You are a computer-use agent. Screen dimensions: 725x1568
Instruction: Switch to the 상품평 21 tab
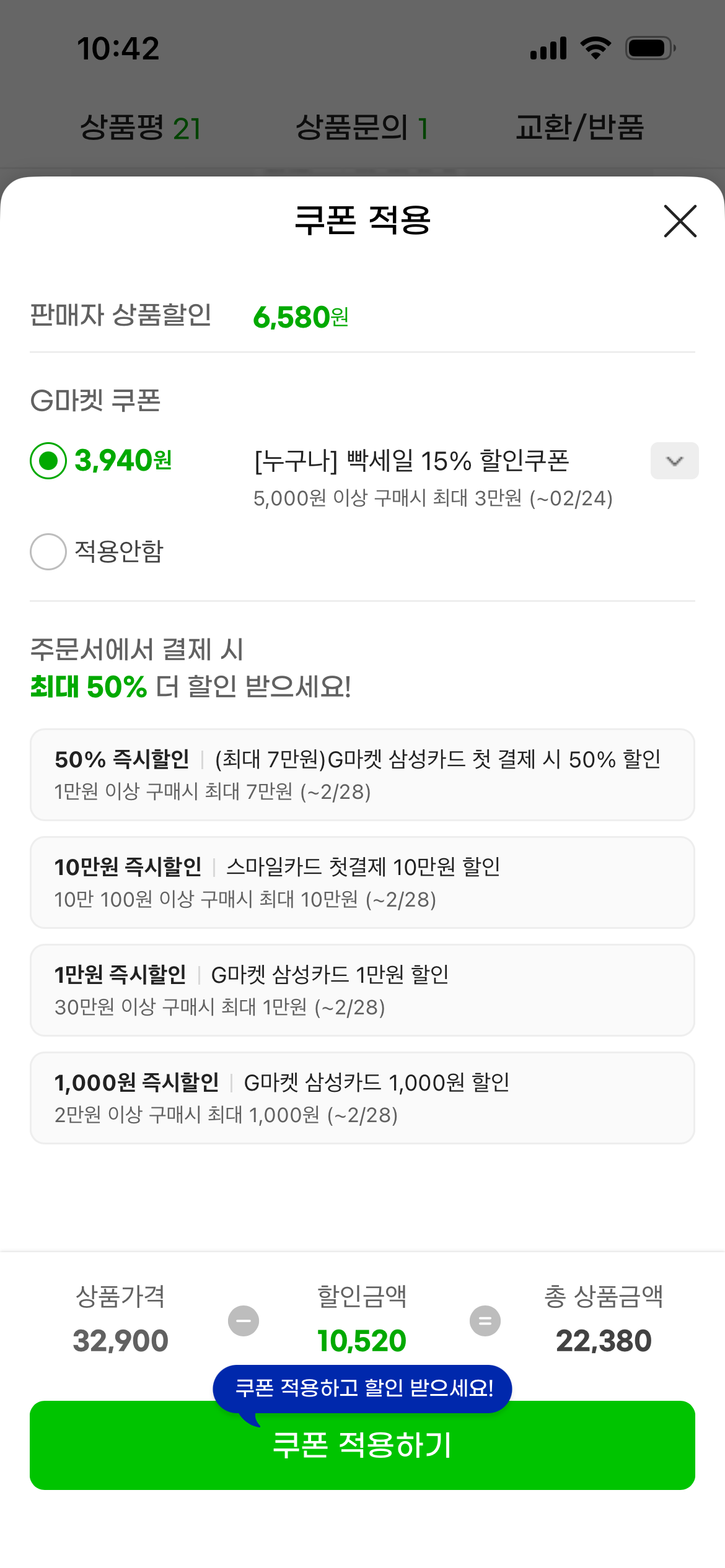coord(140,128)
